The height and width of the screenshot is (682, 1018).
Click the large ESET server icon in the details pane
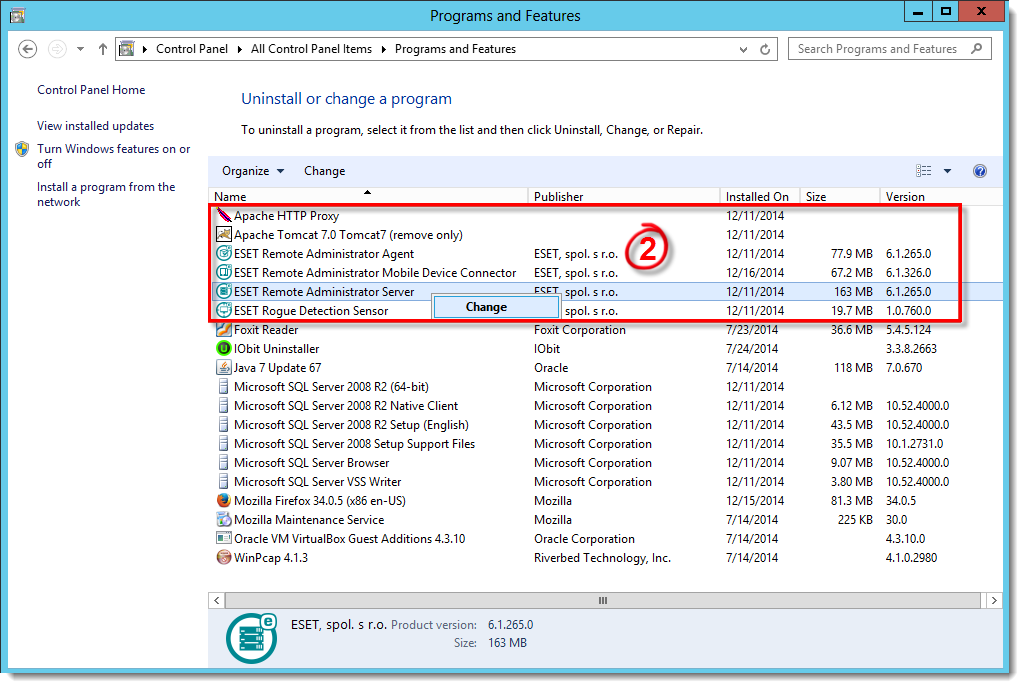coord(251,638)
